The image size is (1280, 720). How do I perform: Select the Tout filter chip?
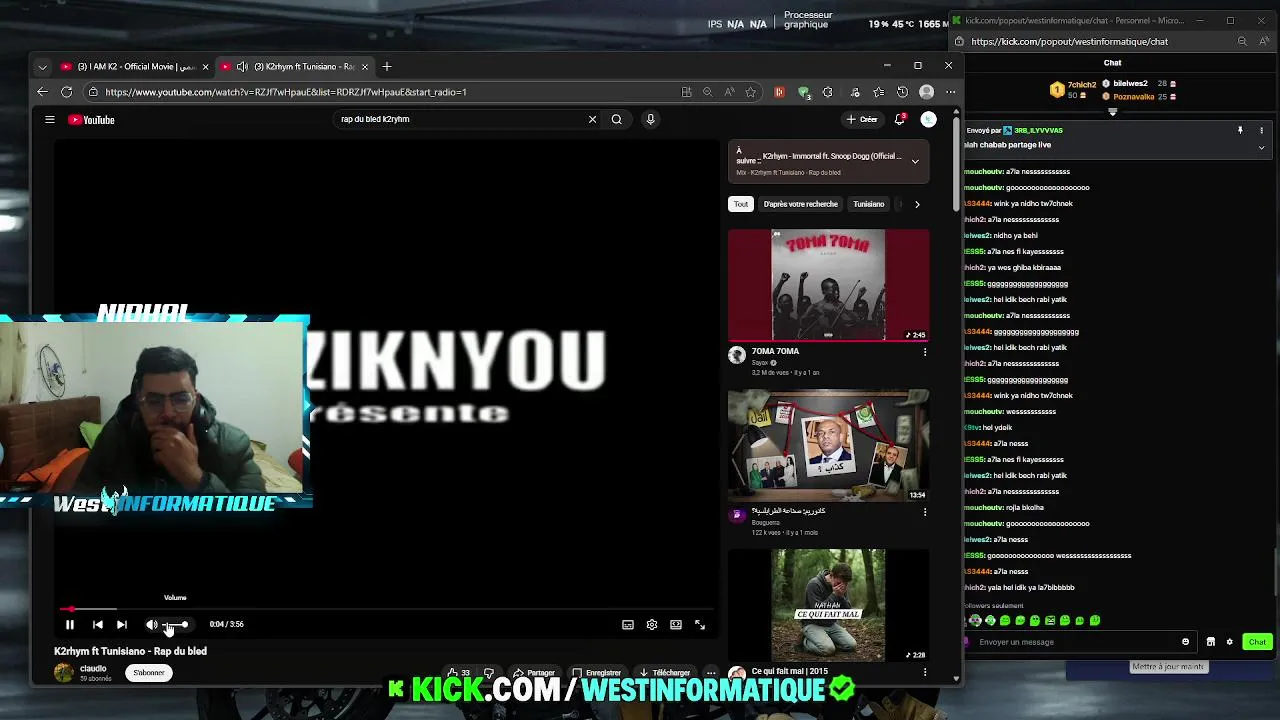pyautogui.click(x=741, y=204)
